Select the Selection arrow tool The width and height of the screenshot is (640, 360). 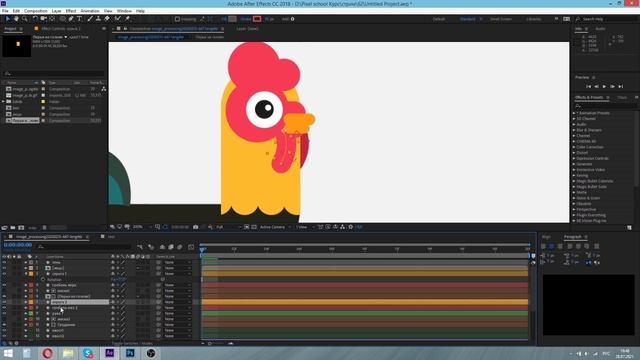[7, 19]
